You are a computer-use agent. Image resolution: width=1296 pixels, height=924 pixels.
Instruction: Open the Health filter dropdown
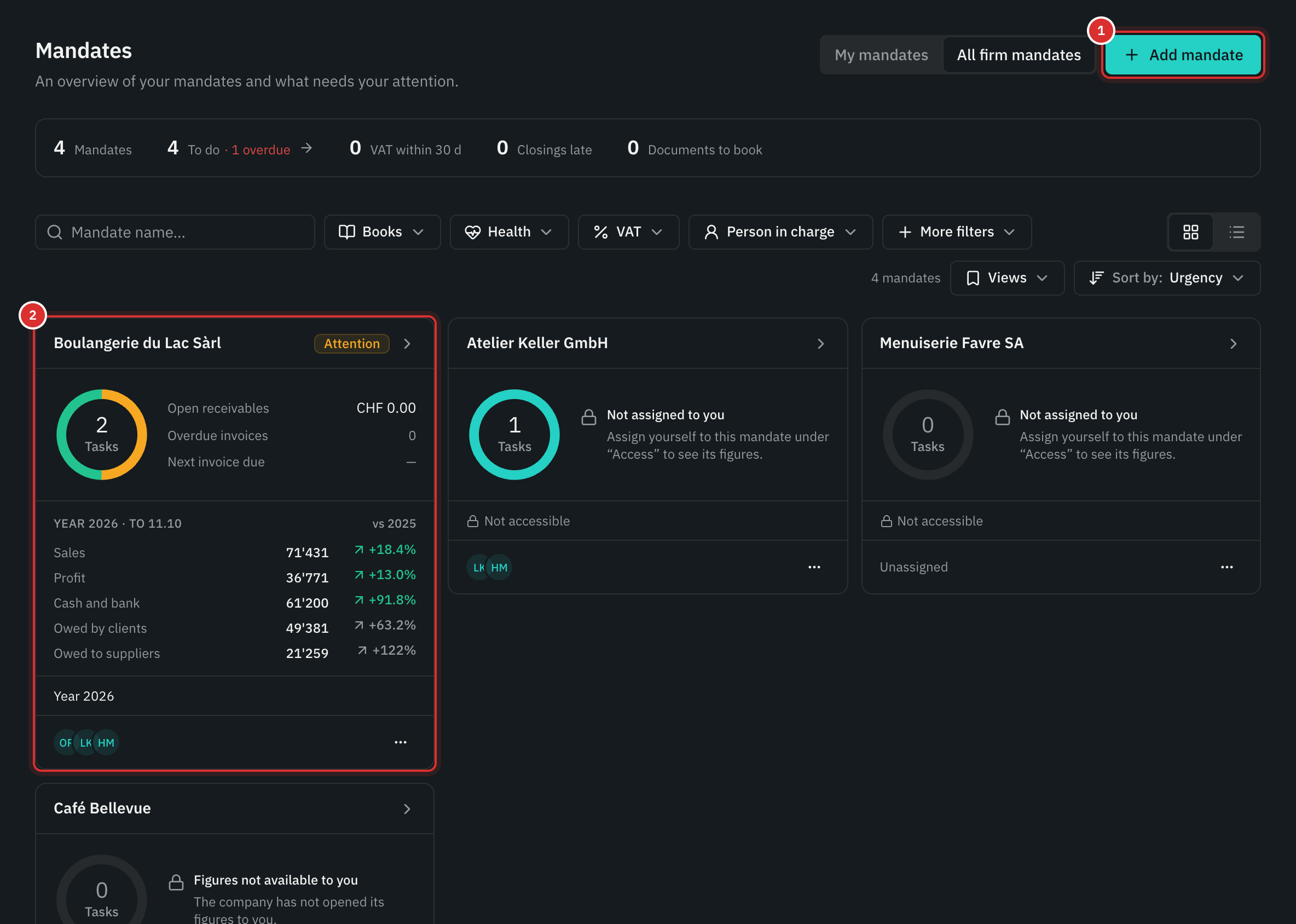pyautogui.click(x=509, y=232)
